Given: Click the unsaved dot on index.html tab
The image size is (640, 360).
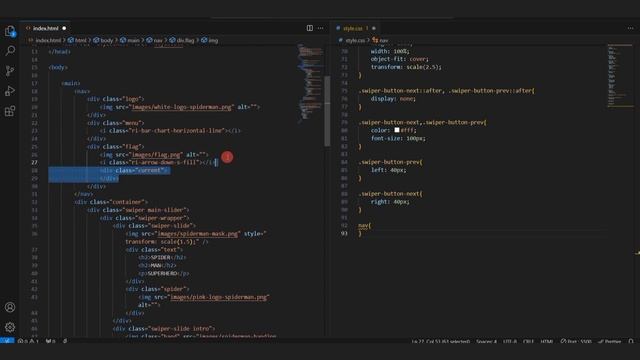Looking at the screenshot, I should 64,28.
